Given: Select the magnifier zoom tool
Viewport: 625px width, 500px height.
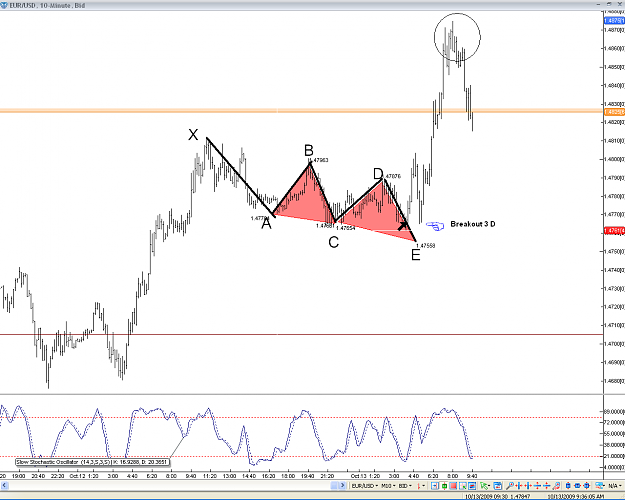Looking at the screenshot, I should coord(510,486).
